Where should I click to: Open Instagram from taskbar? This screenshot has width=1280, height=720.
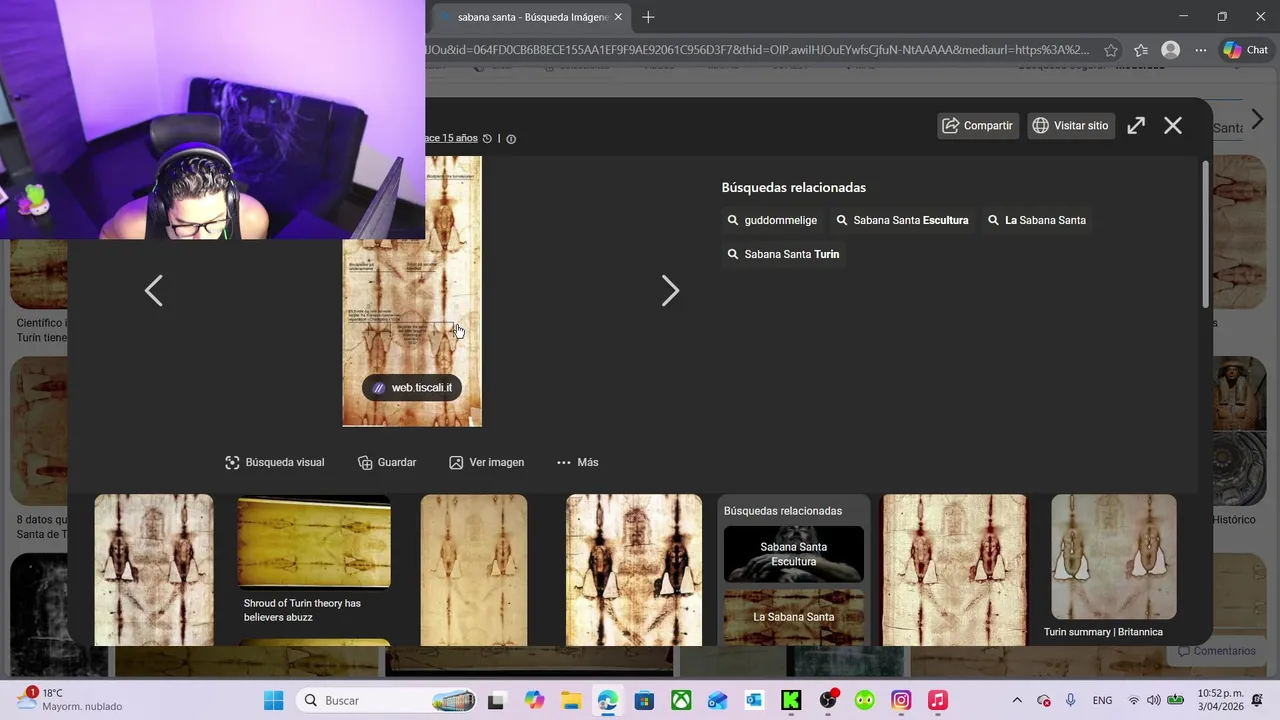click(x=901, y=700)
